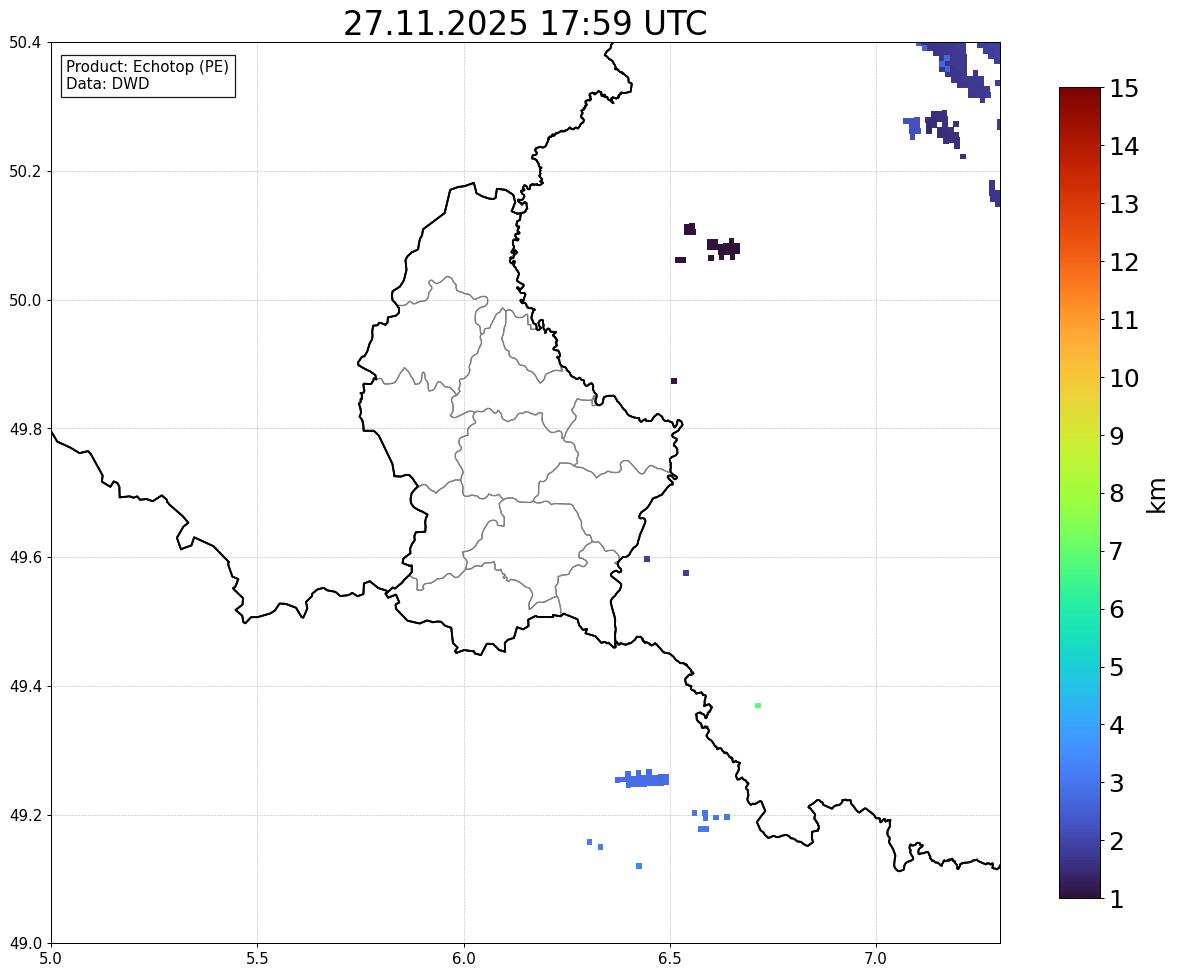
Task: Click the colorbar label '10'
Action: [1124, 378]
